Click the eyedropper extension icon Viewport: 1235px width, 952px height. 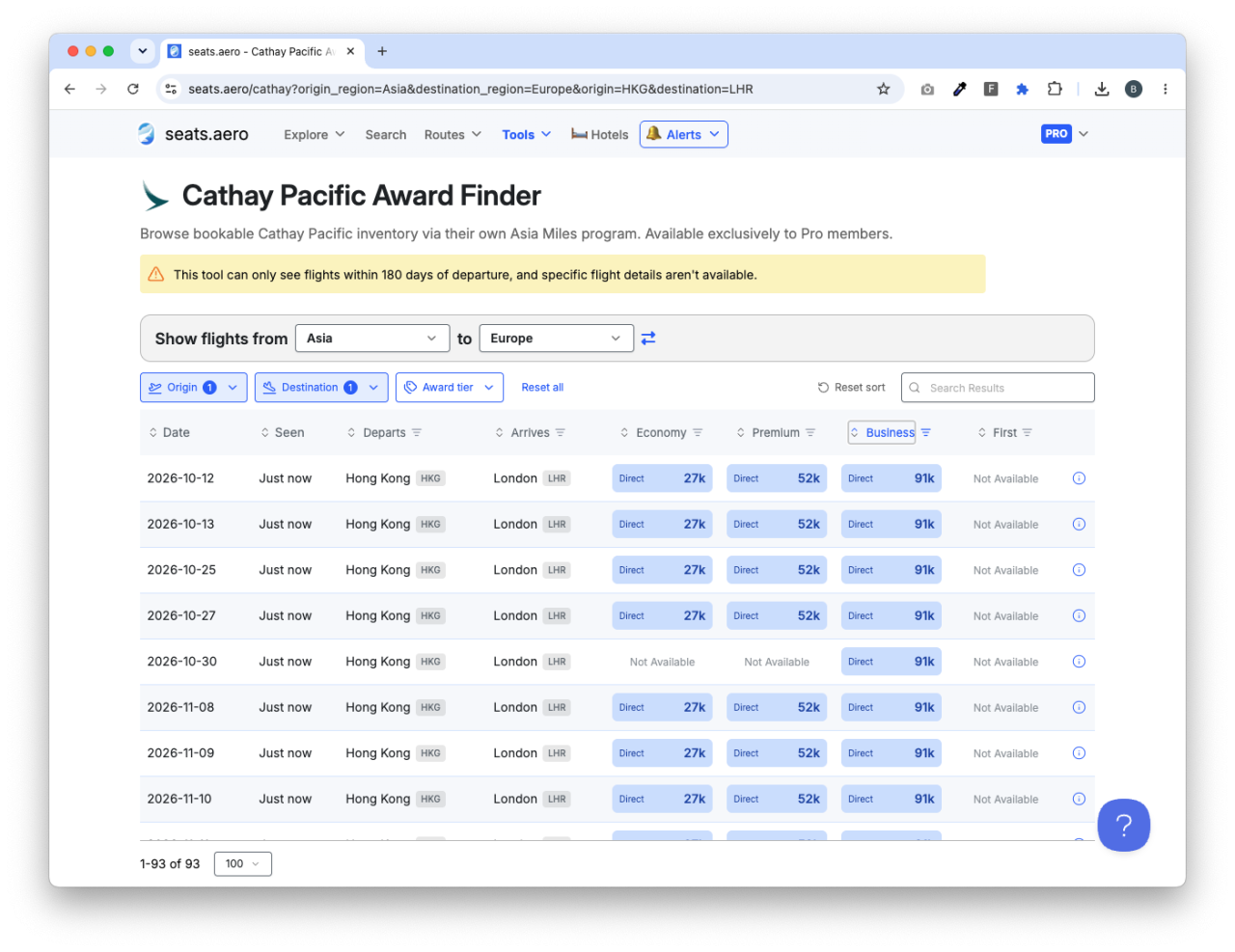[959, 89]
